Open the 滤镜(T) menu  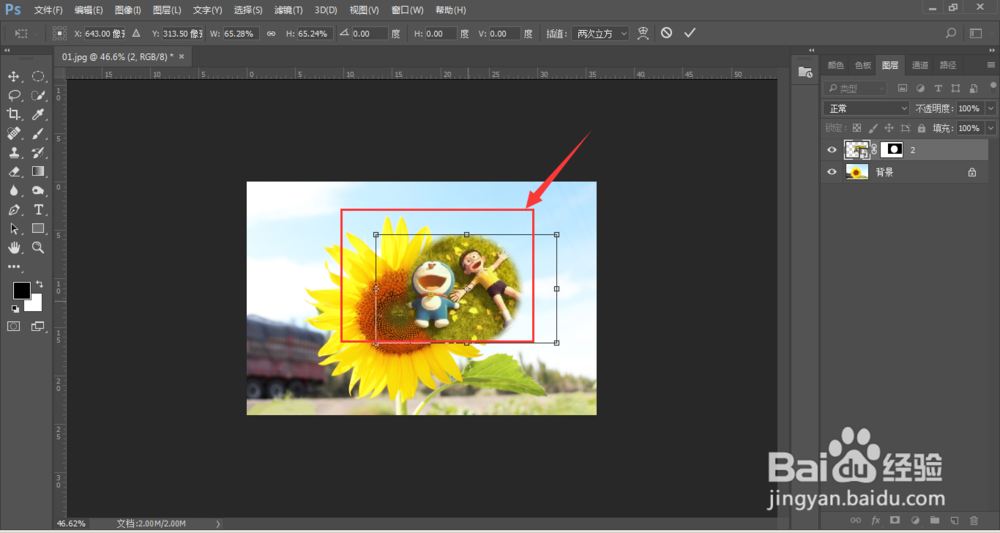[x=288, y=10]
